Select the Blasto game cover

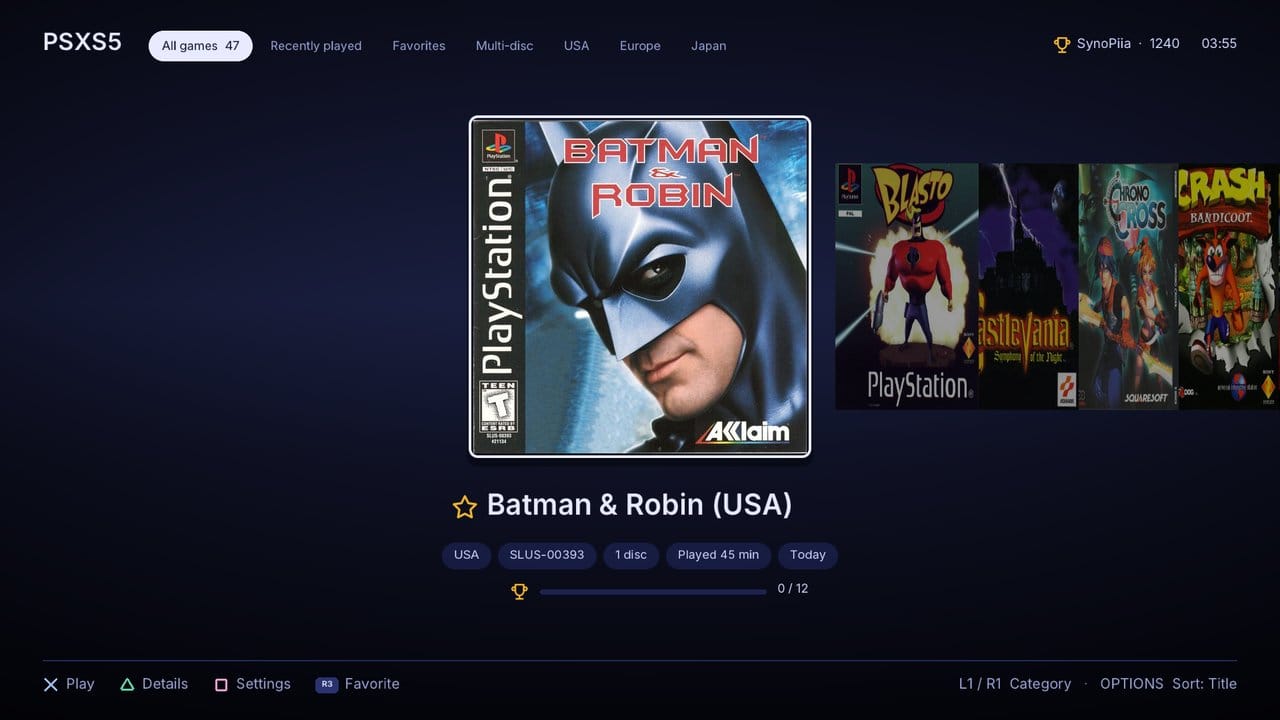[x=907, y=286]
